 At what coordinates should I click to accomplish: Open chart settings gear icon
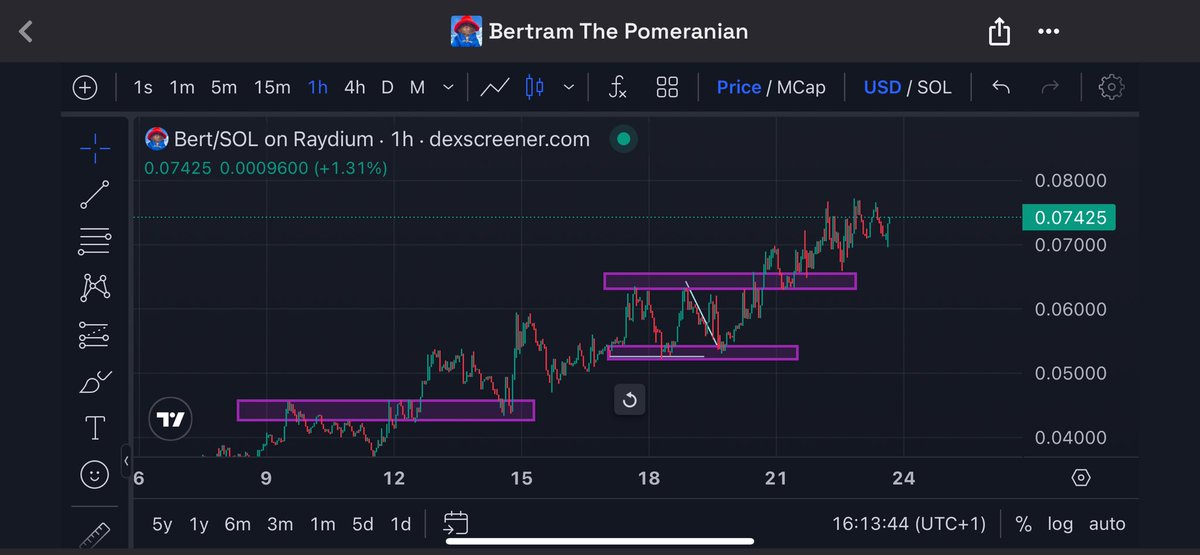[x=1110, y=88]
